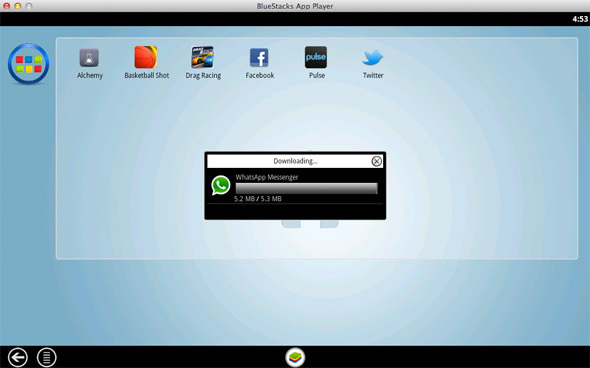Open the colorful apps grid launcher
This screenshot has width=590, height=368.
(x=29, y=64)
